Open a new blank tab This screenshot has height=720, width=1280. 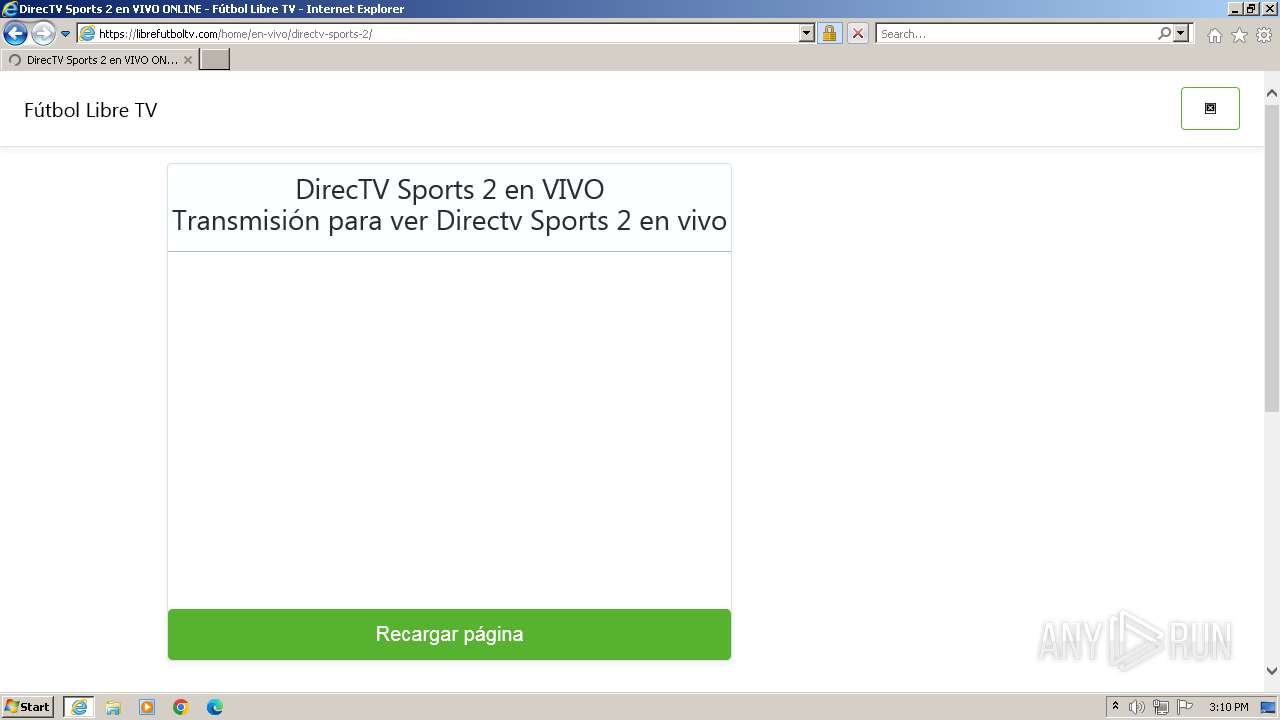215,60
